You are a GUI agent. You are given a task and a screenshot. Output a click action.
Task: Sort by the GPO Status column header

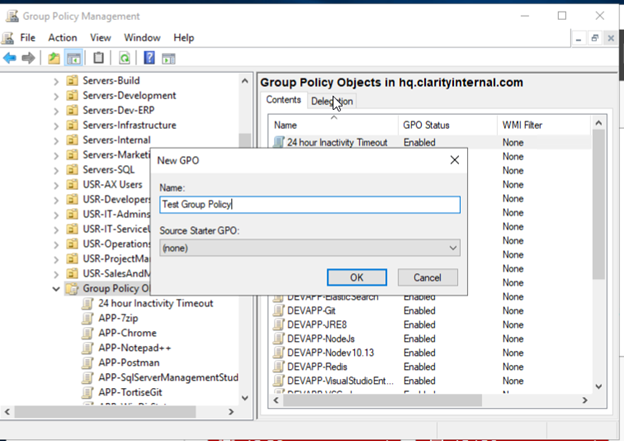tap(448, 125)
